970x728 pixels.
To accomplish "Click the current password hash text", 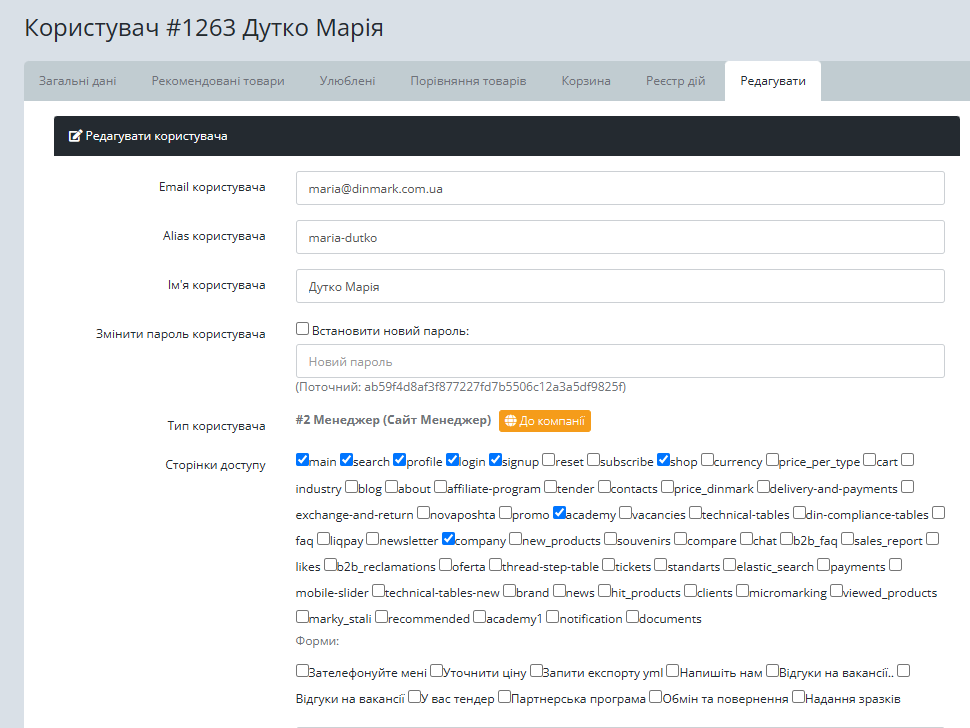I will (x=461, y=387).
